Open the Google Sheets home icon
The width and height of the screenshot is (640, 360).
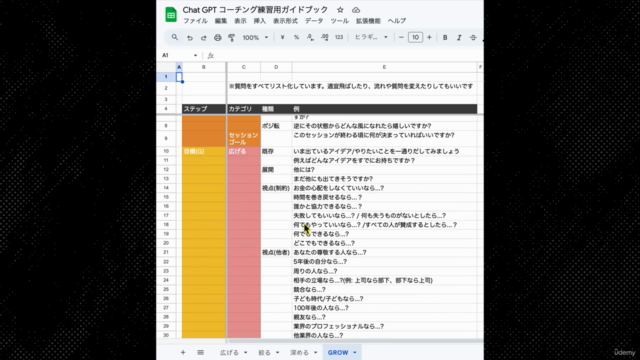pos(171,15)
